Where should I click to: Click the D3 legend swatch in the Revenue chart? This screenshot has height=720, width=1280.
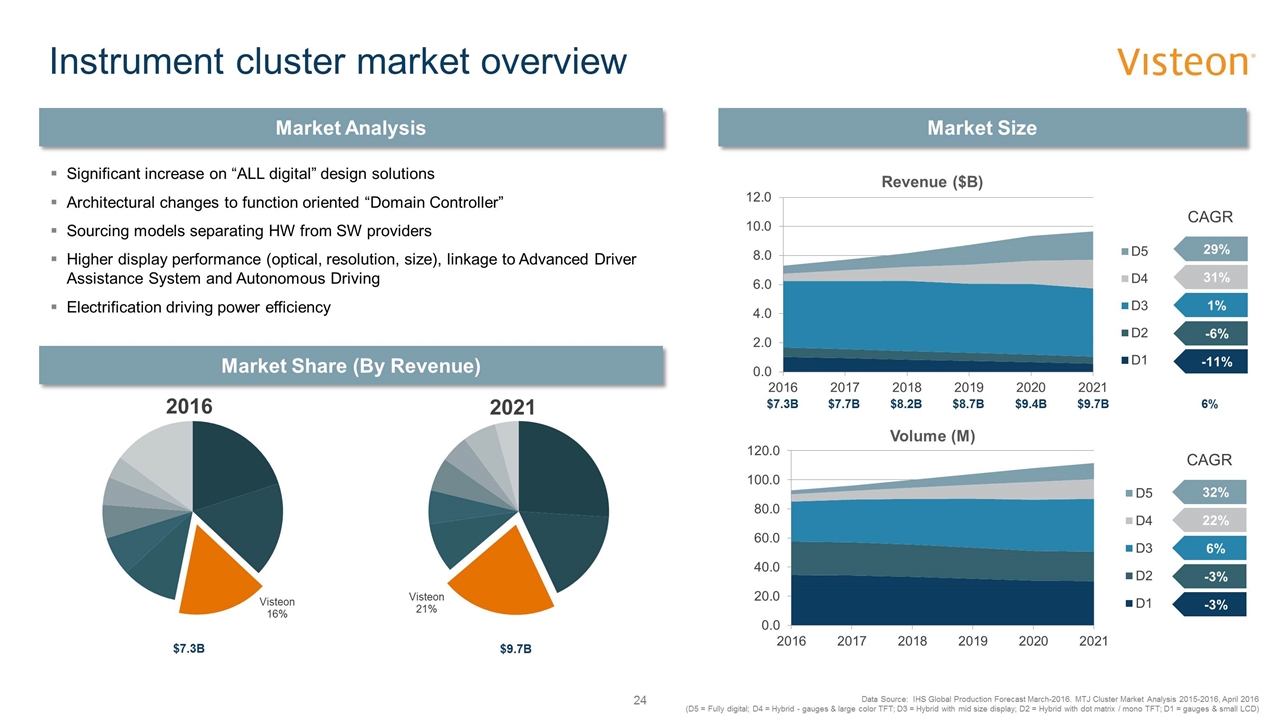(x=1127, y=305)
